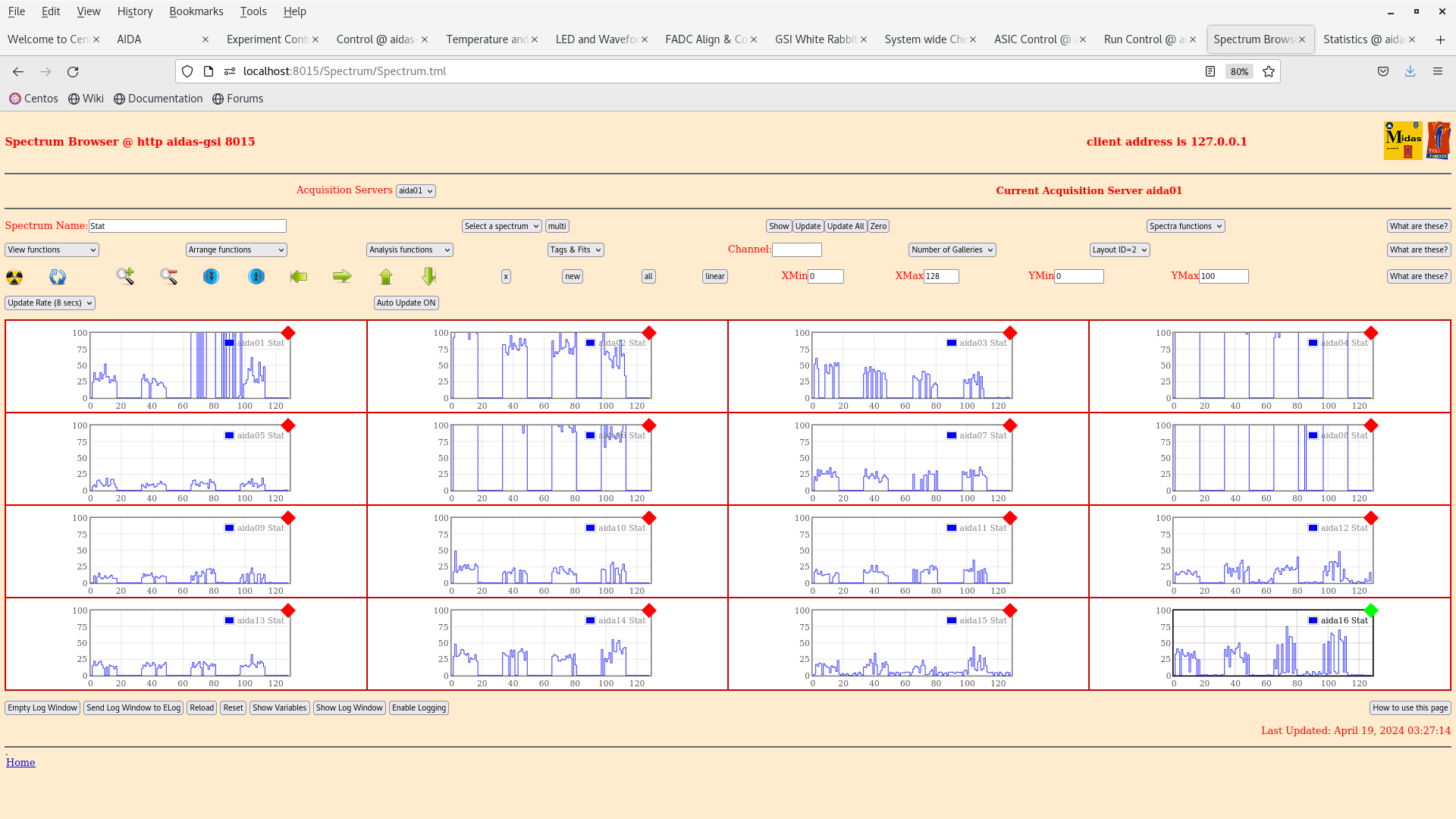Screen dimensions: 1456x819
Task: Bookmark this page with star icon
Action: coord(1269,71)
